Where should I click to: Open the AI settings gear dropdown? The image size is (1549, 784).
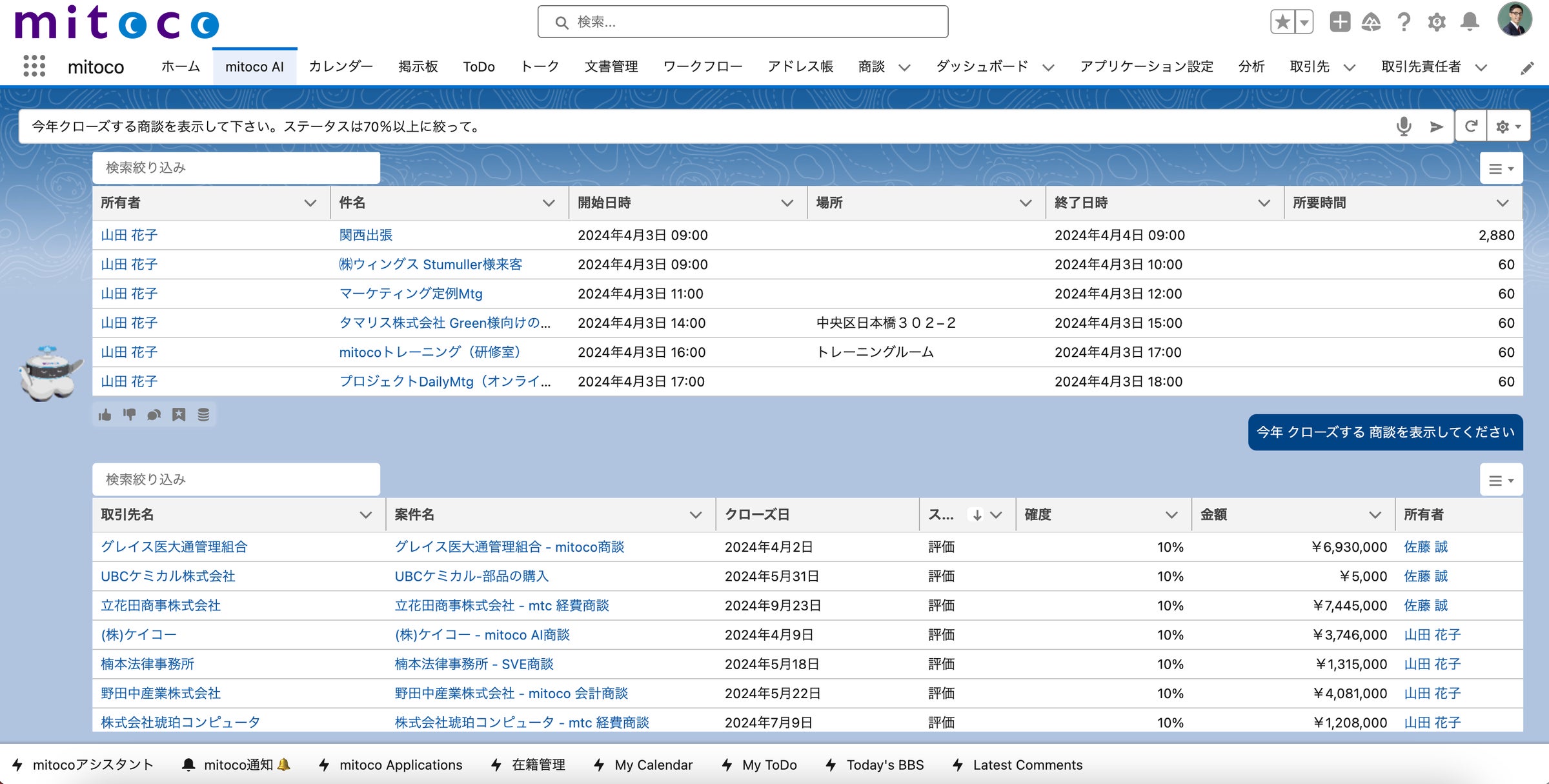click(x=1508, y=126)
